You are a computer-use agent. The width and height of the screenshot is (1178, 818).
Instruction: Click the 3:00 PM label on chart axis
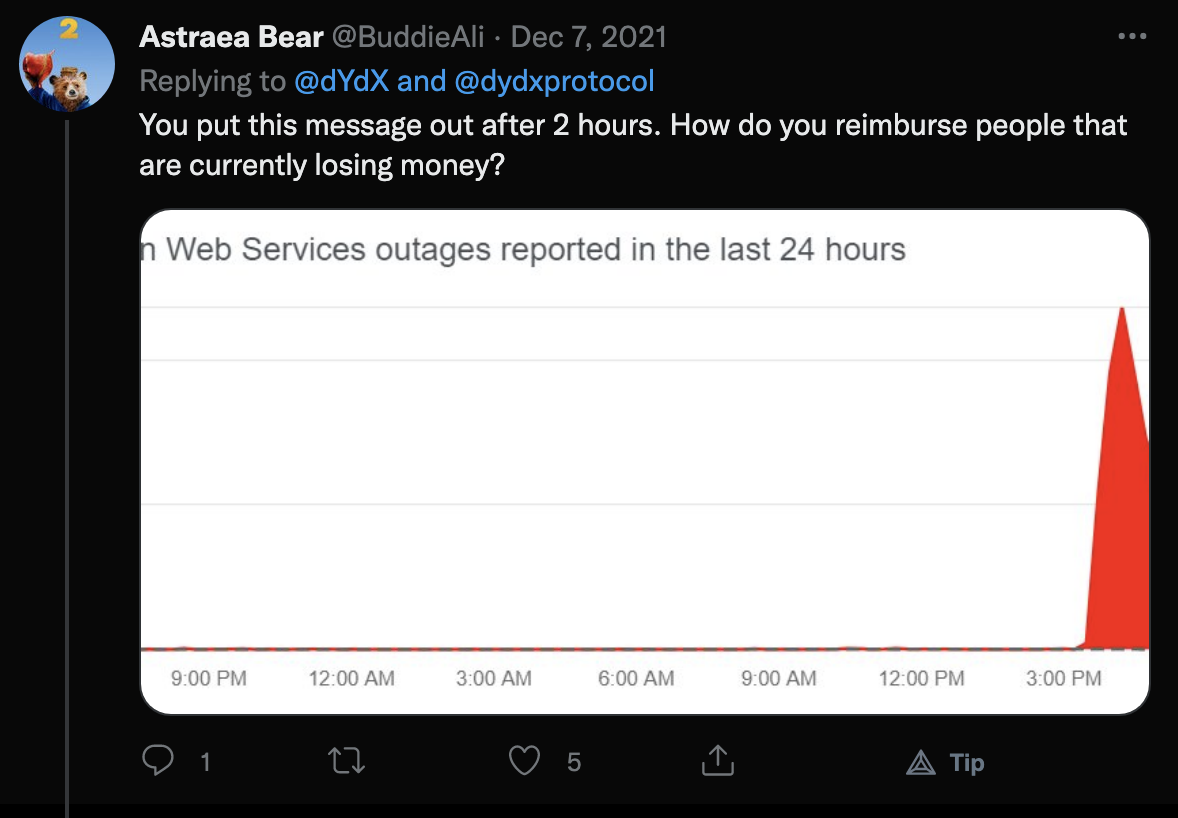(1063, 679)
